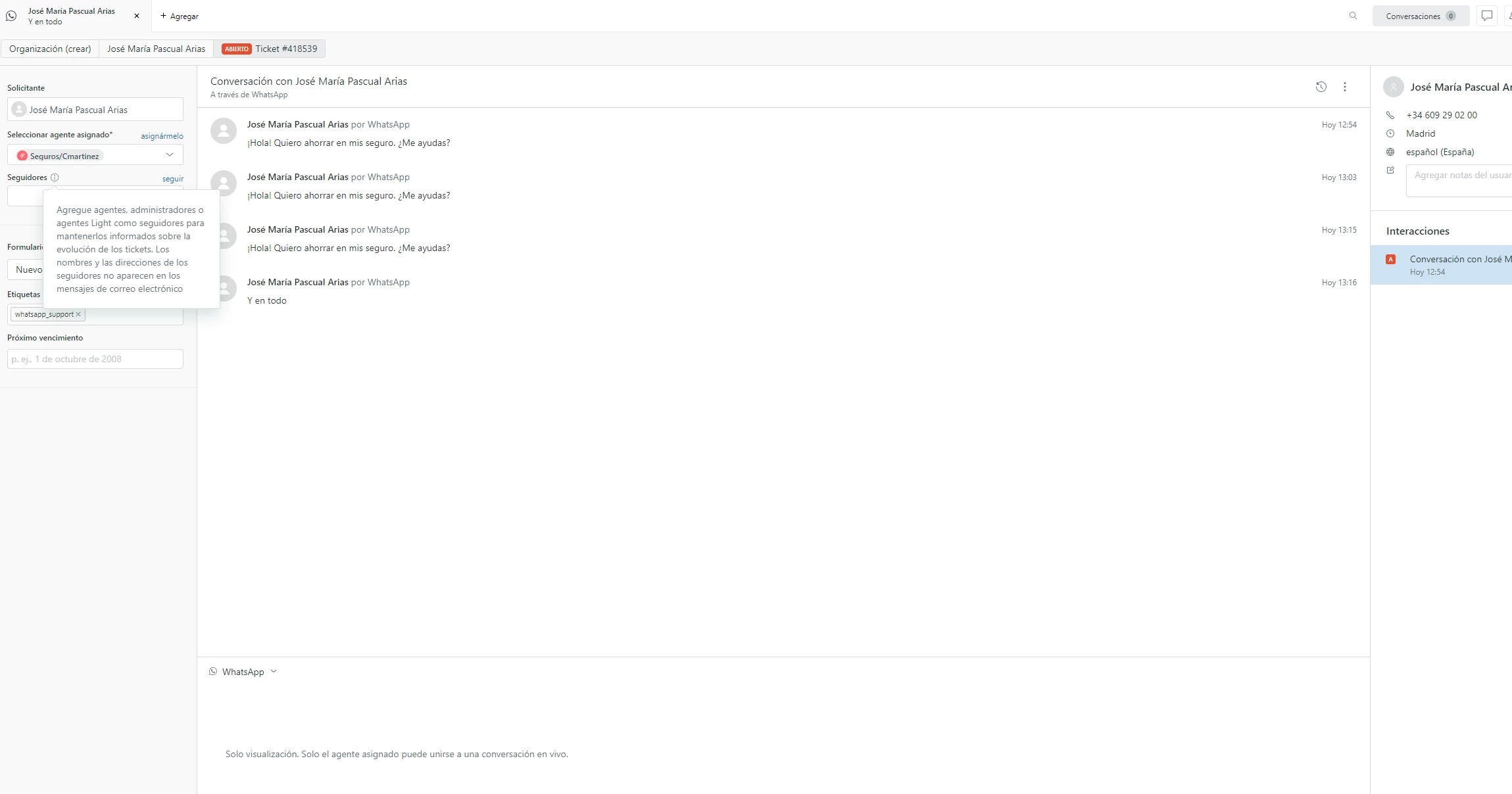The height and width of the screenshot is (794, 1512).
Task: Click the search magnifier icon
Action: pos(1353,16)
